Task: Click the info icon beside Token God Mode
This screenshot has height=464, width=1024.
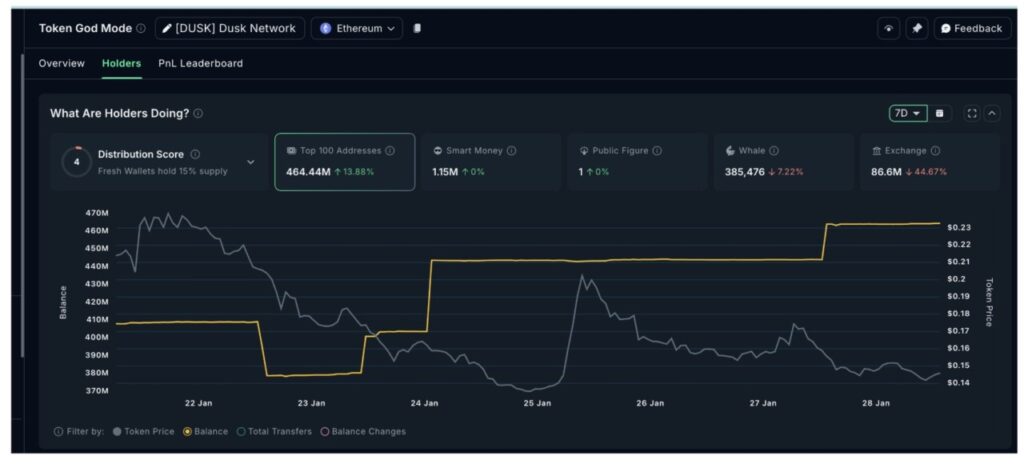Action: (x=141, y=28)
